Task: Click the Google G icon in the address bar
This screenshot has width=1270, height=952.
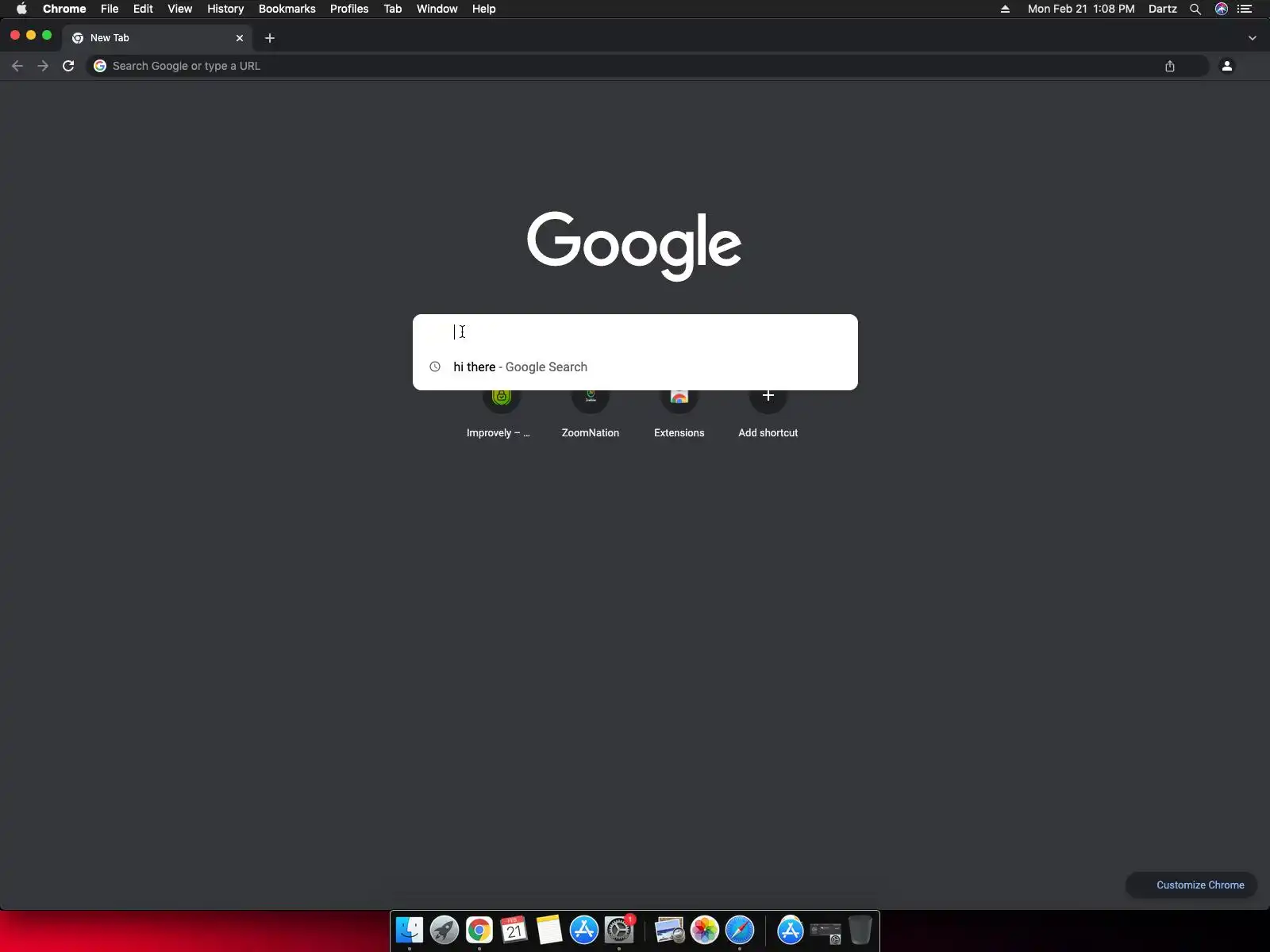Action: click(x=100, y=66)
